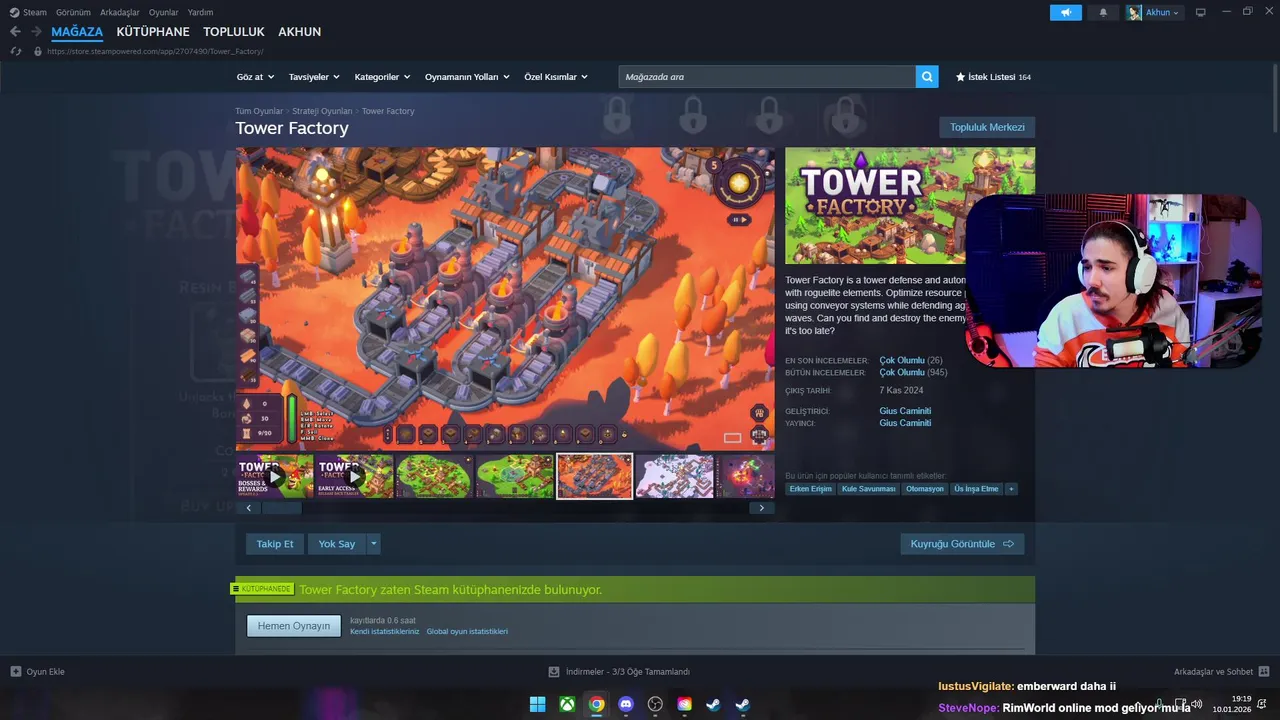The image size is (1280, 720).
Task: Open the Tüm Oyunlar breadcrumb
Action: [x=259, y=111]
